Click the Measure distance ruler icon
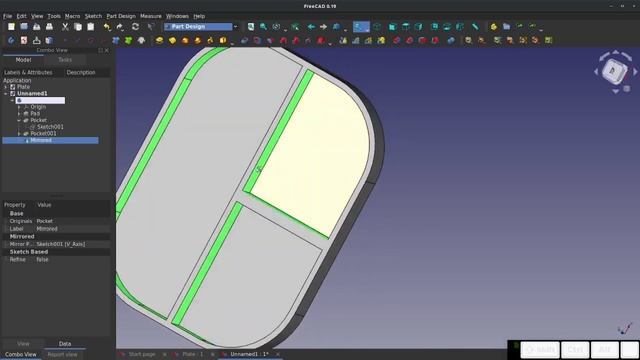Image resolution: width=640 pixels, height=360 pixels. 475,27
